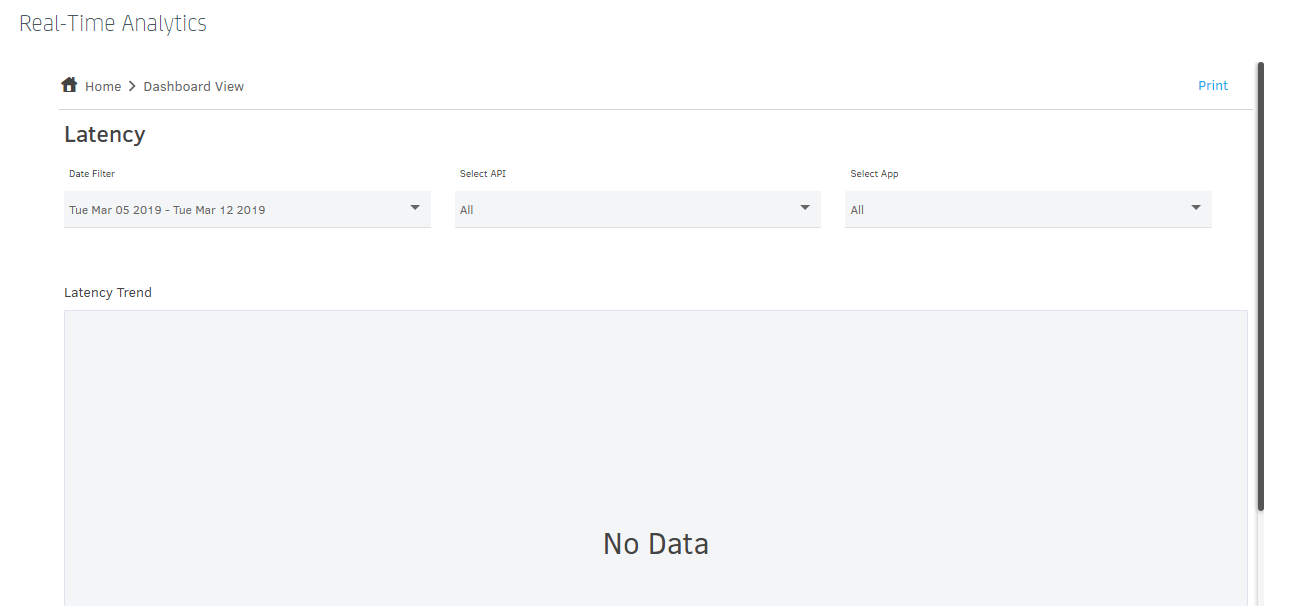The width and height of the screenshot is (1306, 606).
Task: Click the Select API field label
Action: point(483,174)
